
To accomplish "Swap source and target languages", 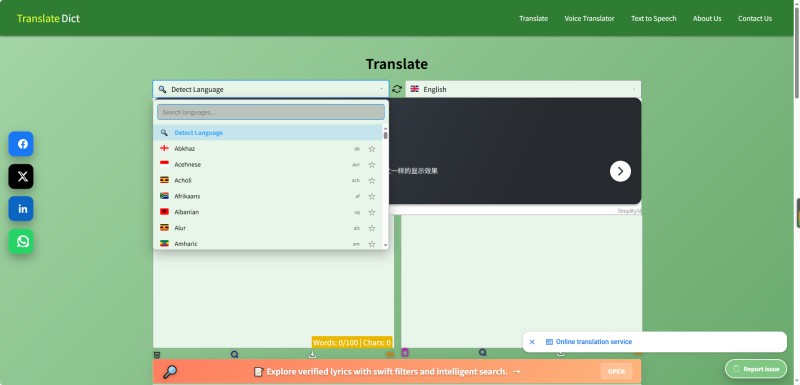I will 397,89.
